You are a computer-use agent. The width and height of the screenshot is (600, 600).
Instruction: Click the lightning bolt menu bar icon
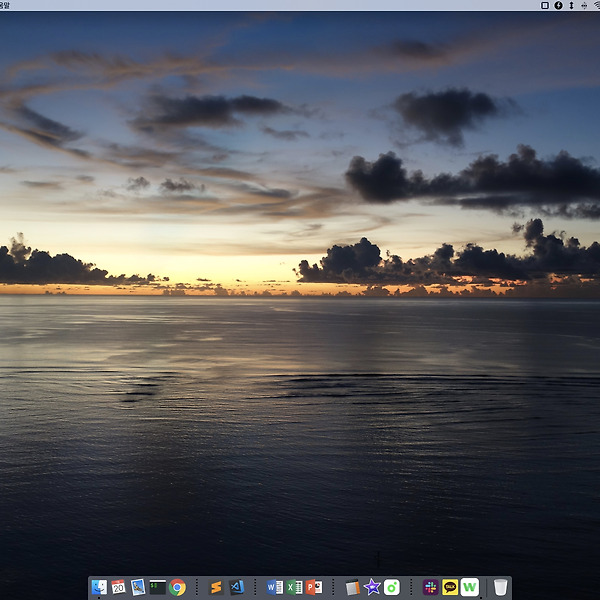coord(558,5)
